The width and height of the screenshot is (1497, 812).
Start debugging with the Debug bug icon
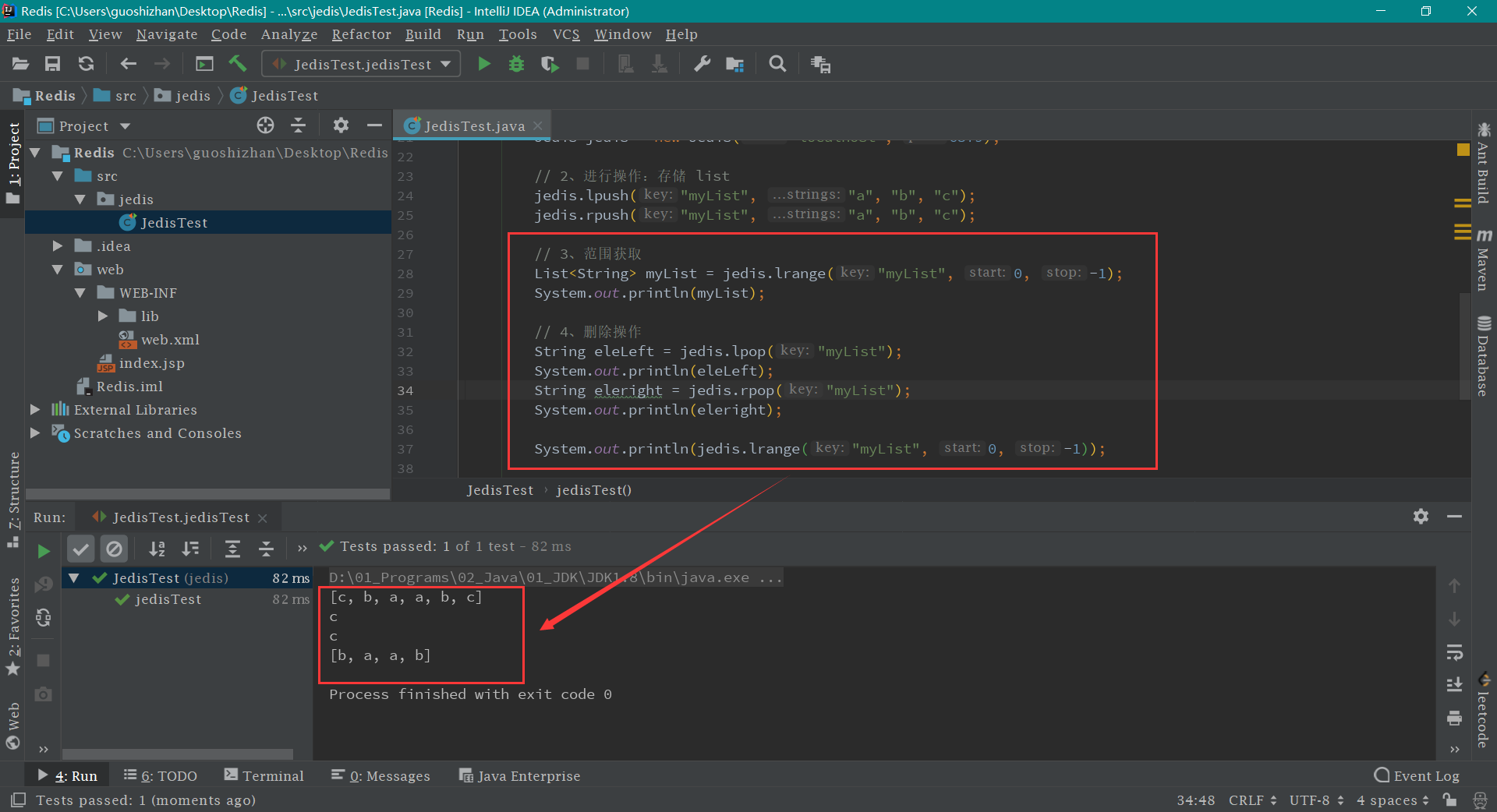click(516, 64)
